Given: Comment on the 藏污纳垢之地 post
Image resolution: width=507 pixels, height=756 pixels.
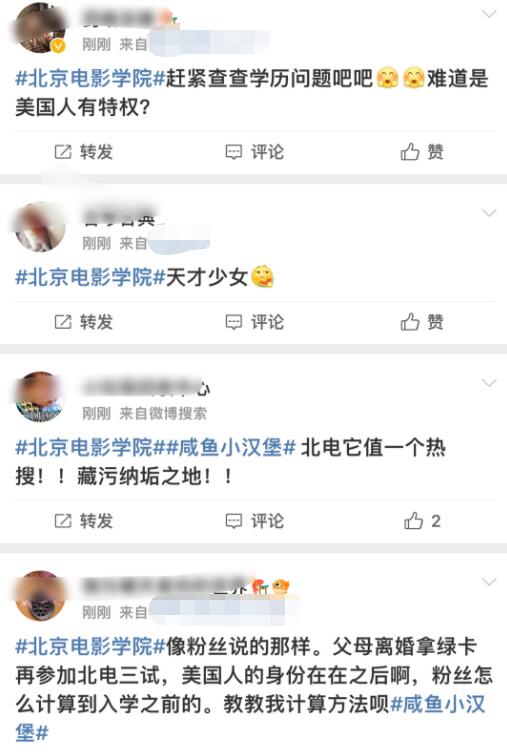Looking at the screenshot, I should 254,521.
